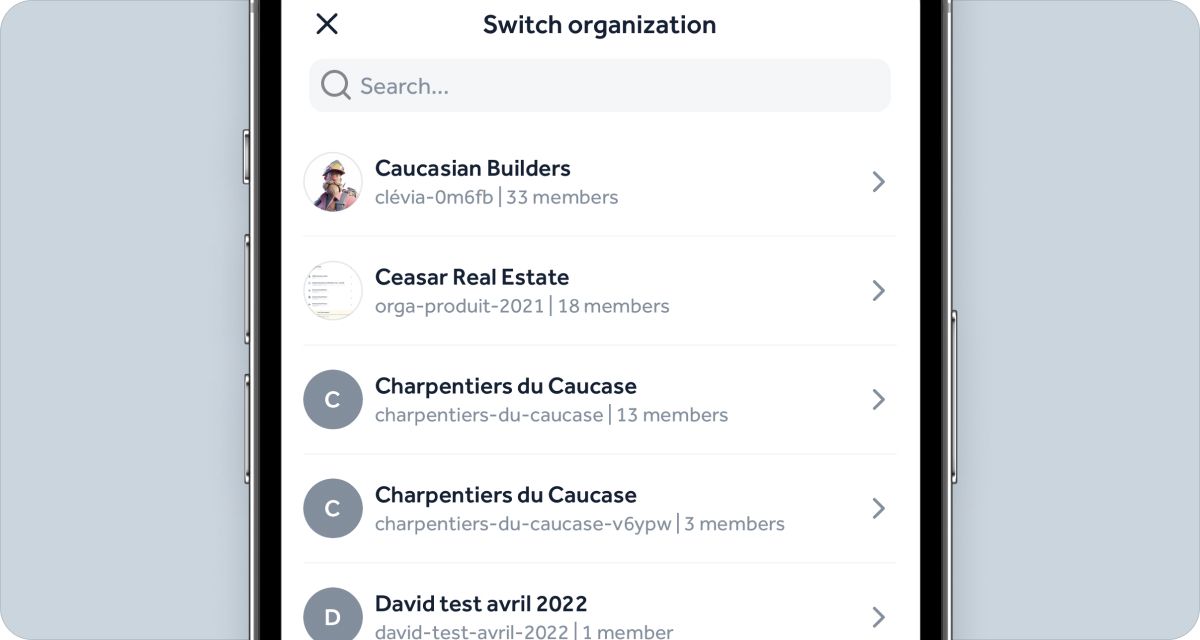Screen dimensions: 1200x640
Task: Tap chevron next to David test avril 2022
Action: (878, 616)
